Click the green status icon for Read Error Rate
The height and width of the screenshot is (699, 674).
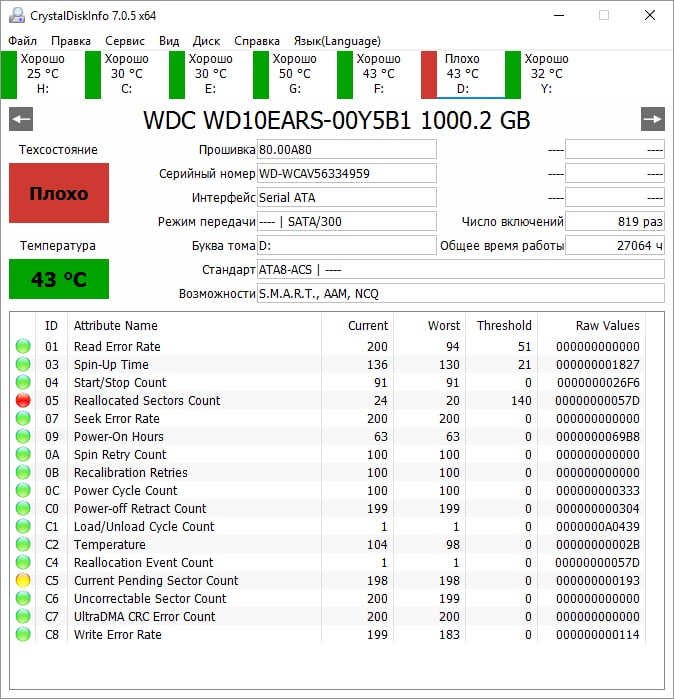[23, 346]
